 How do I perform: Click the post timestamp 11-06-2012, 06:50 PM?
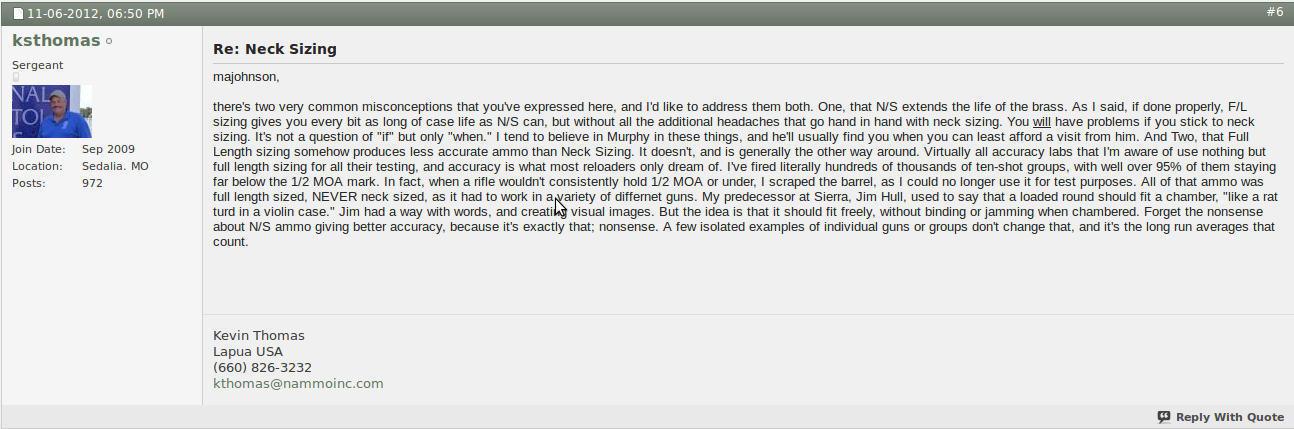tap(95, 14)
